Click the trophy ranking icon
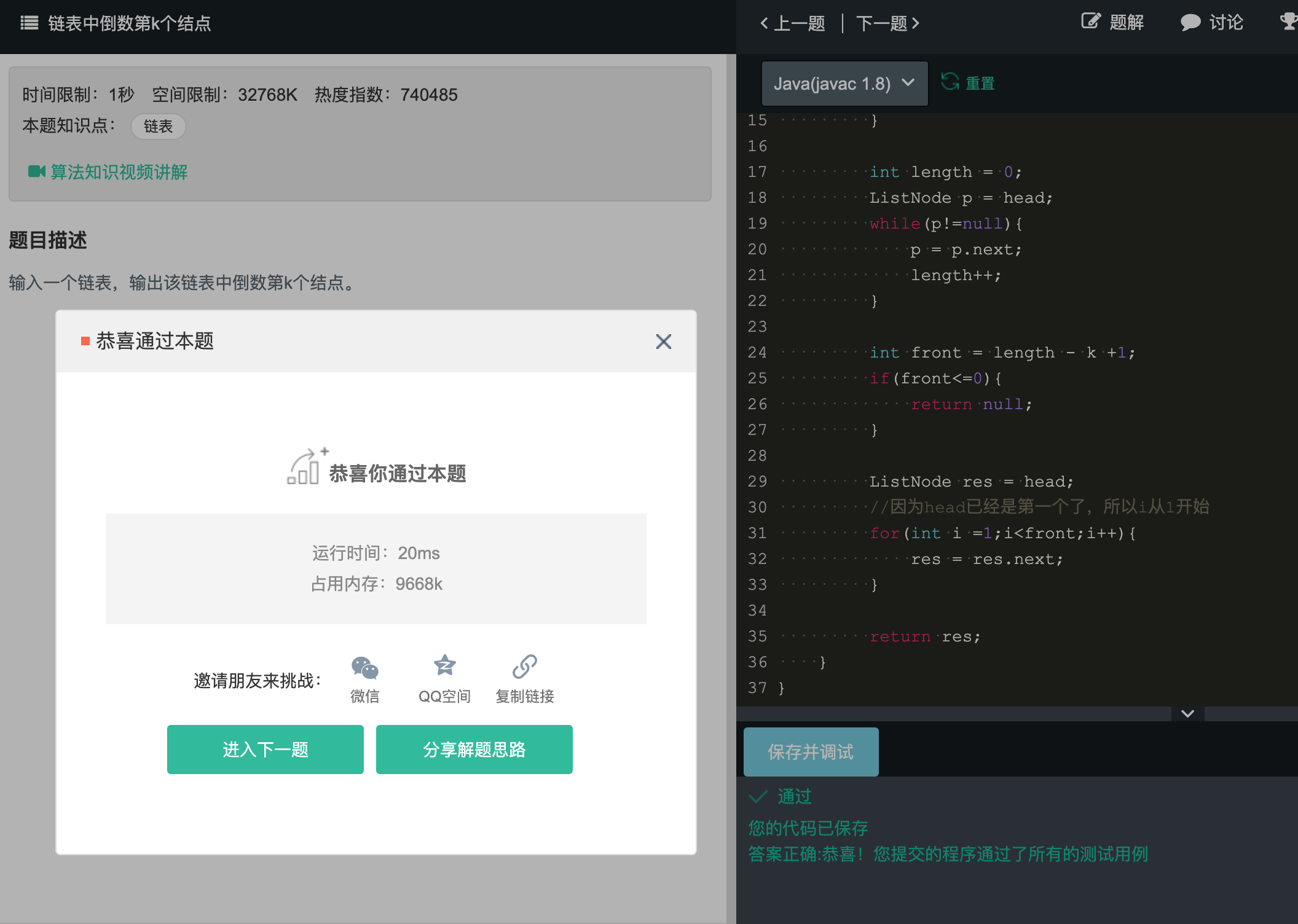1298x924 pixels. 1288,22
